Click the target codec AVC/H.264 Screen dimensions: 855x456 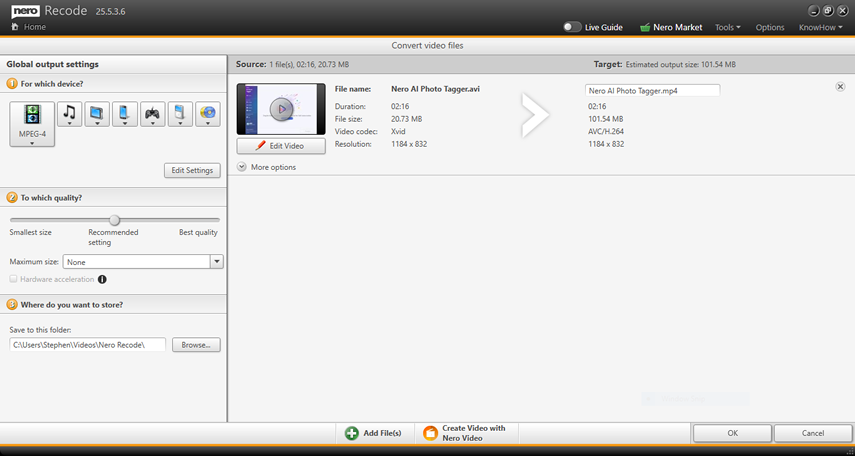click(x=606, y=131)
